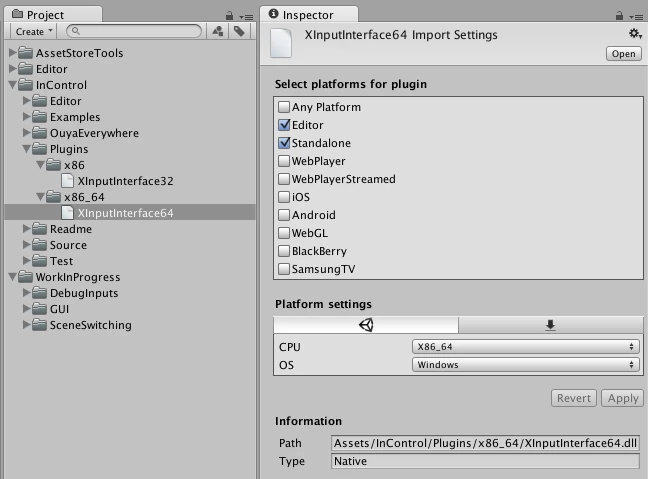Open the Project panel options menu icon
The height and width of the screenshot is (479, 648).
246,17
